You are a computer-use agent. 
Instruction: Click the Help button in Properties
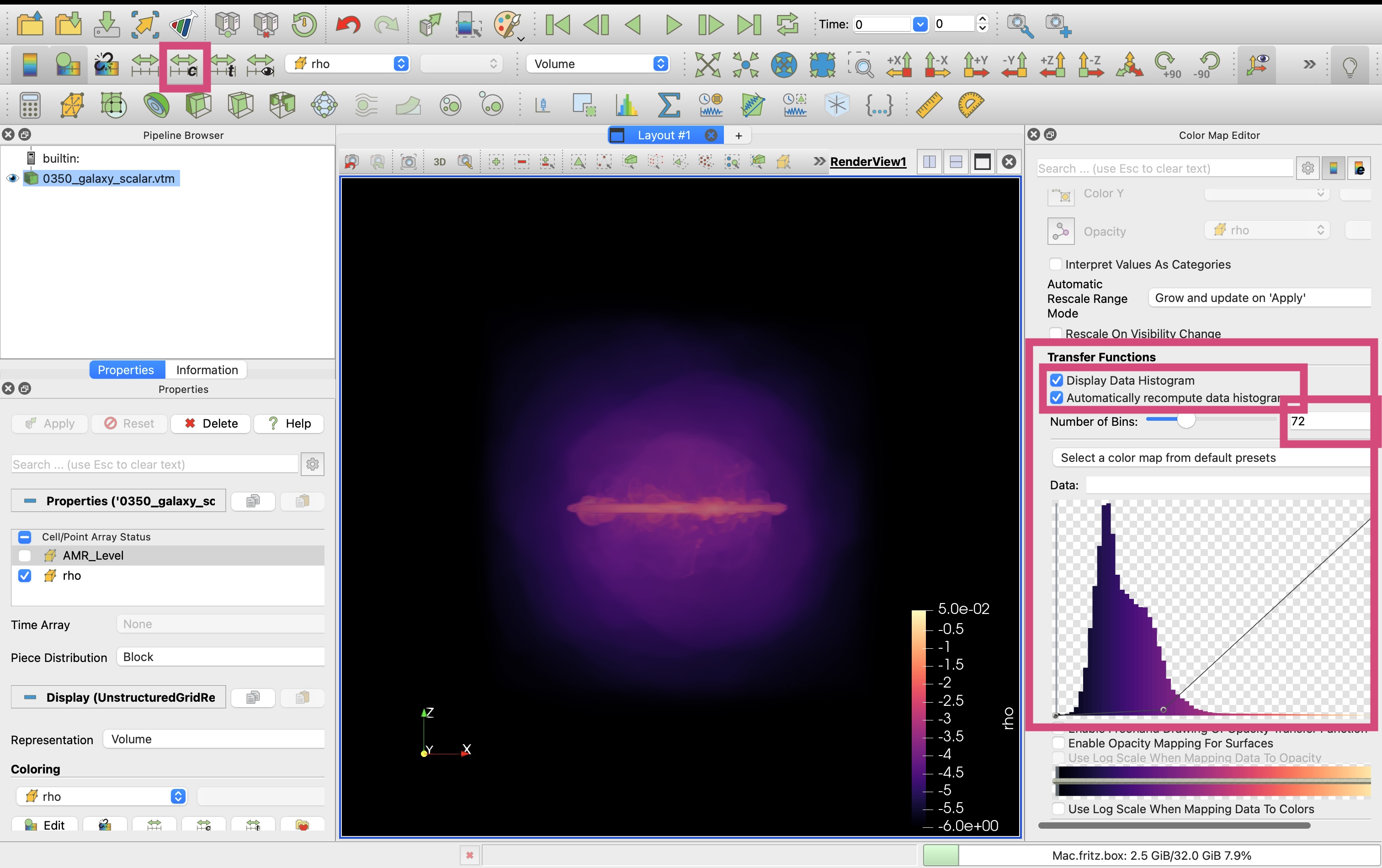click(x=289, y=423)
